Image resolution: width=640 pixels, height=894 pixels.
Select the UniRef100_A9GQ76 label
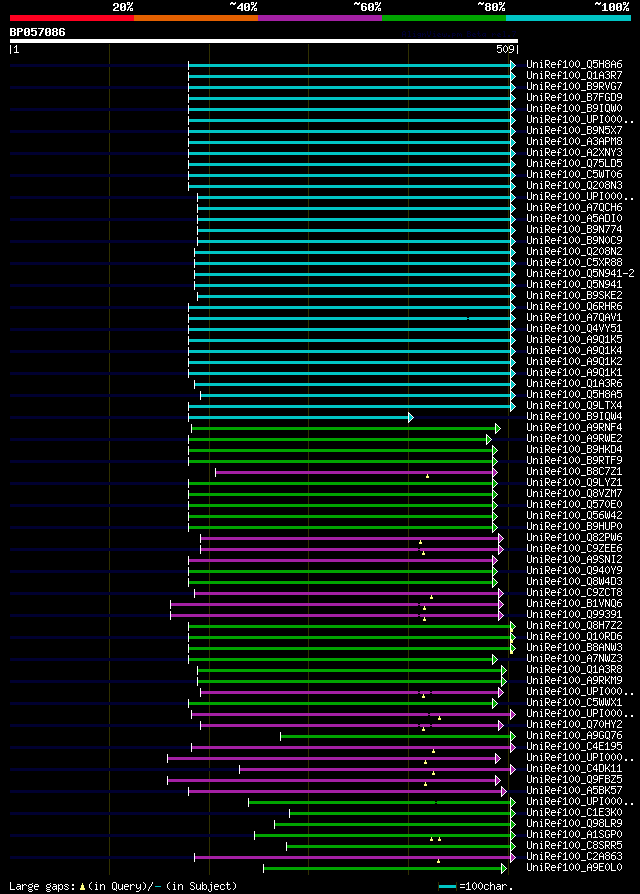pos(574,735)
